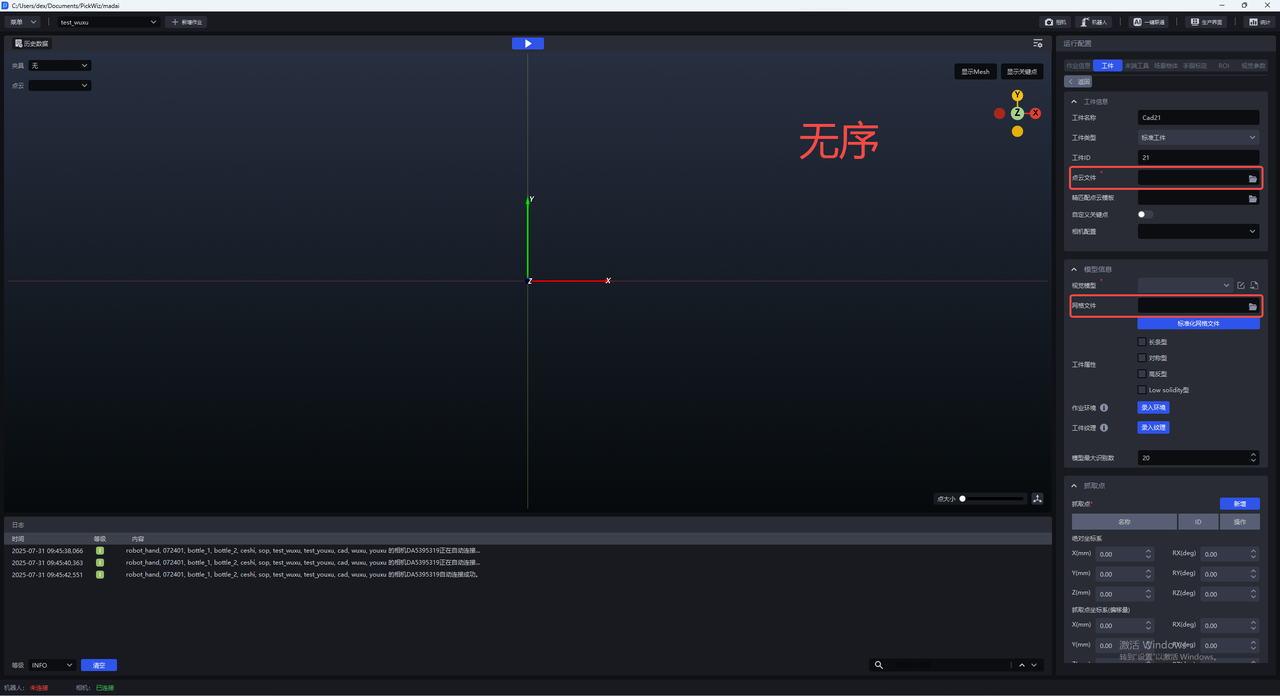Open the robot (机器人) toolbar button
Image resolution: width=1280 pixels, height=696 pixels.
coord(1094,22)
